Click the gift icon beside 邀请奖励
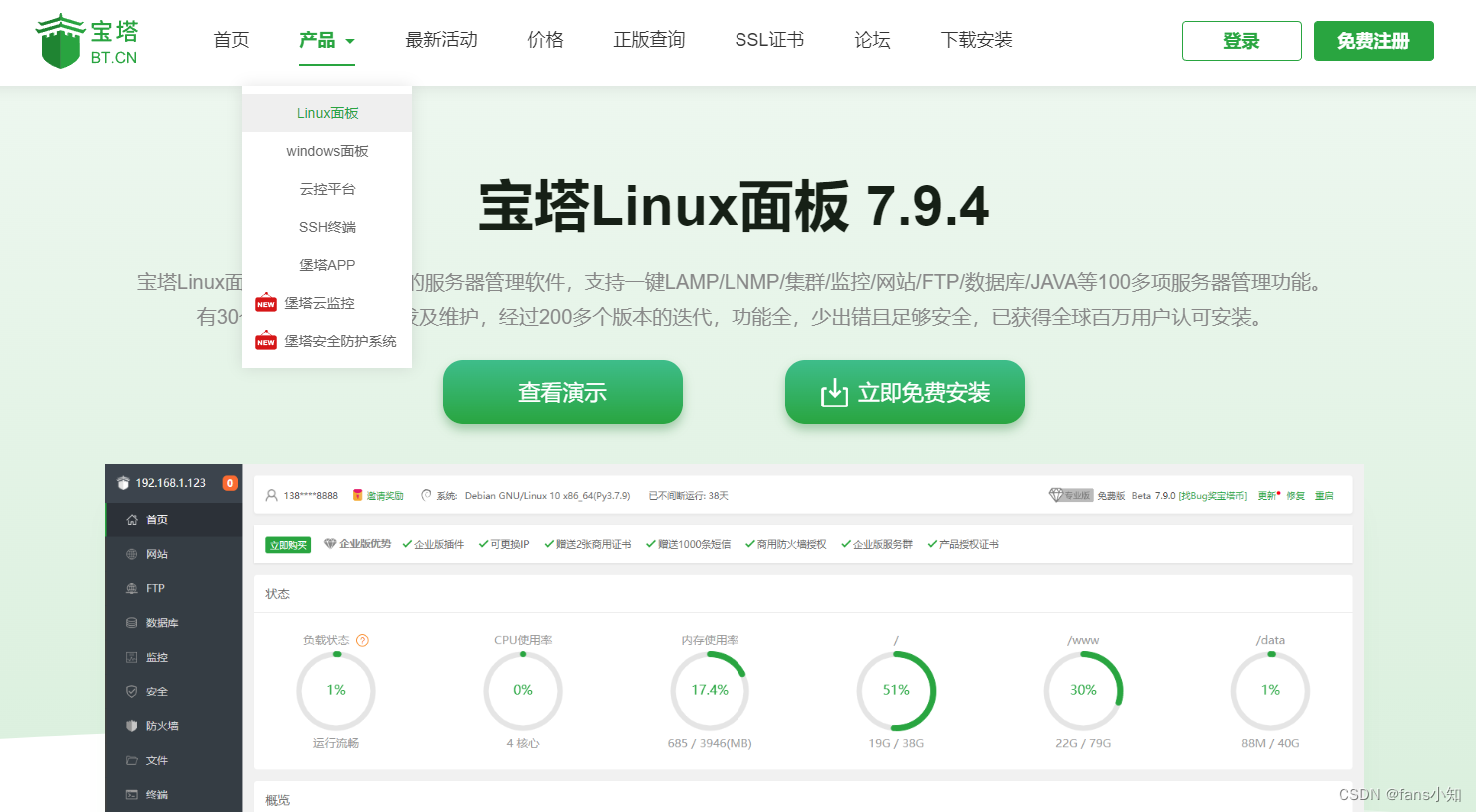Image resolution: width=1476 pixels, height=812 pixels. [358, 495]
